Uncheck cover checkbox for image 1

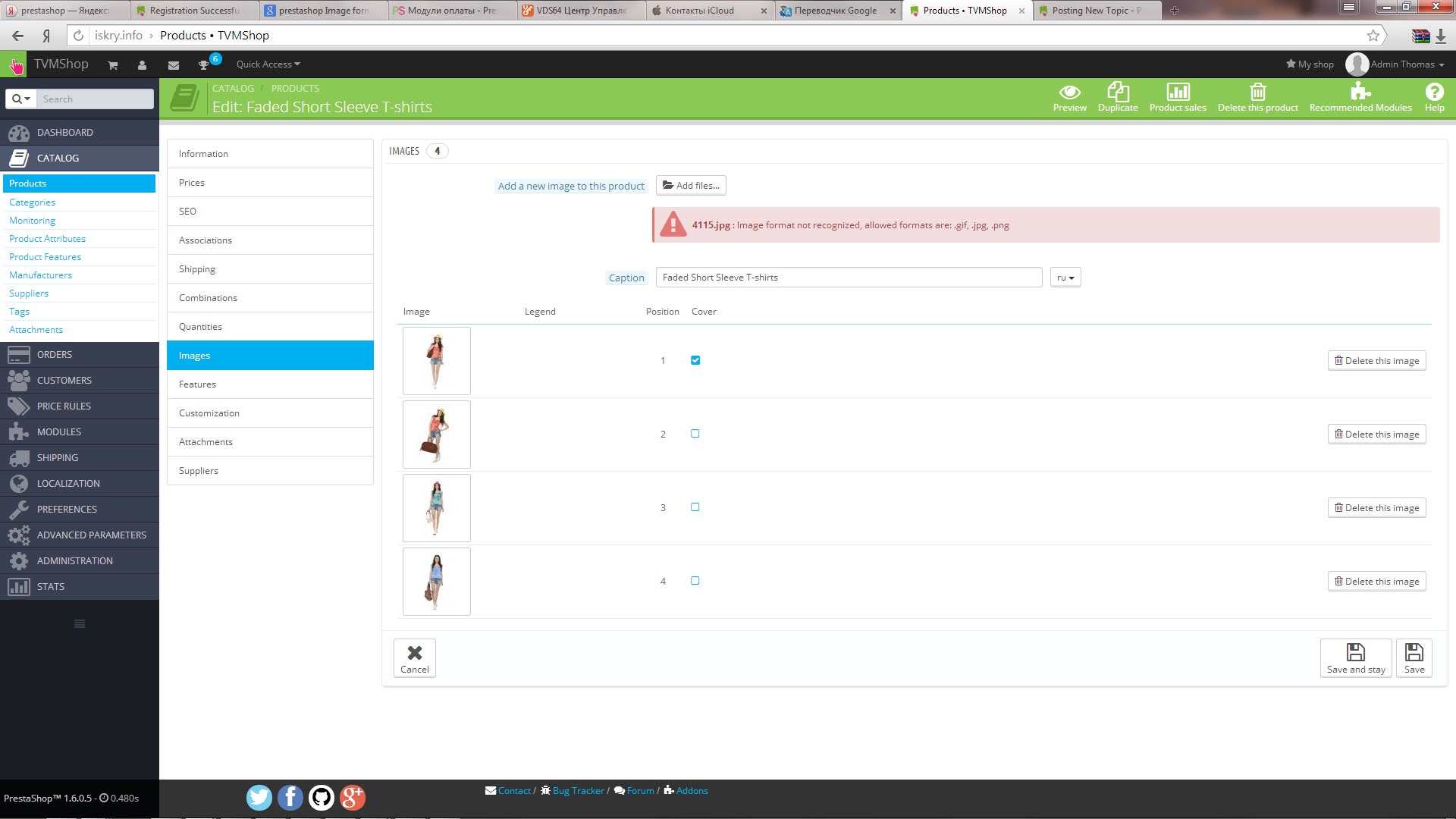pyautogui.click(x=695, y=360)
